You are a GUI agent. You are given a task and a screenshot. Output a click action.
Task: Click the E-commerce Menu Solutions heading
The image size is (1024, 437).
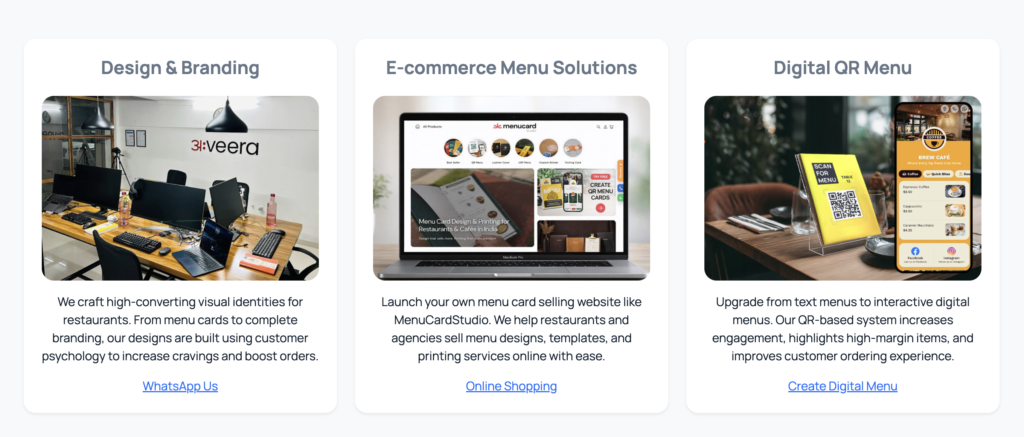click(x=511, y=68)
